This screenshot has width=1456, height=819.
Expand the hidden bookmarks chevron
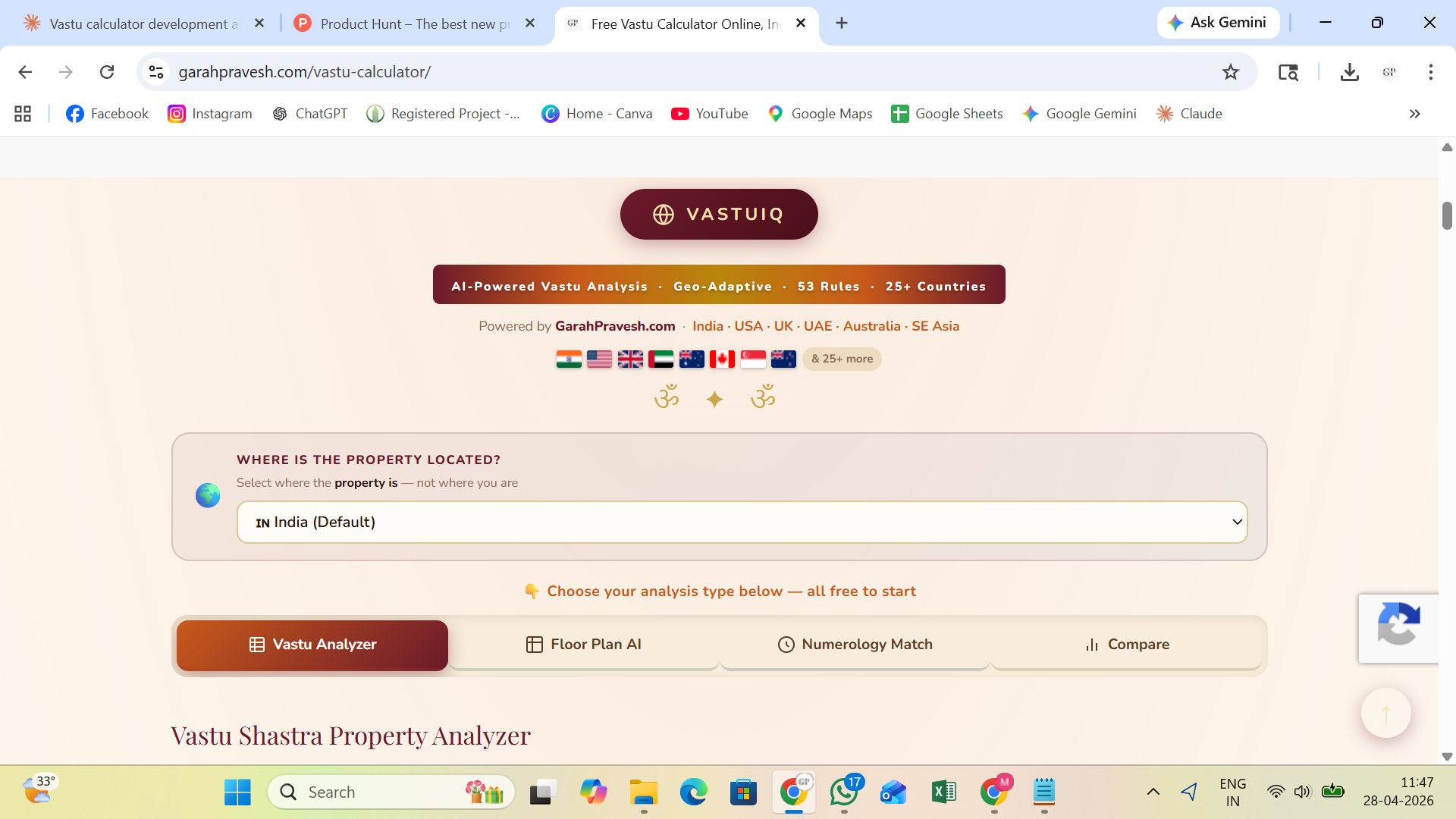tap(1414, 114)
